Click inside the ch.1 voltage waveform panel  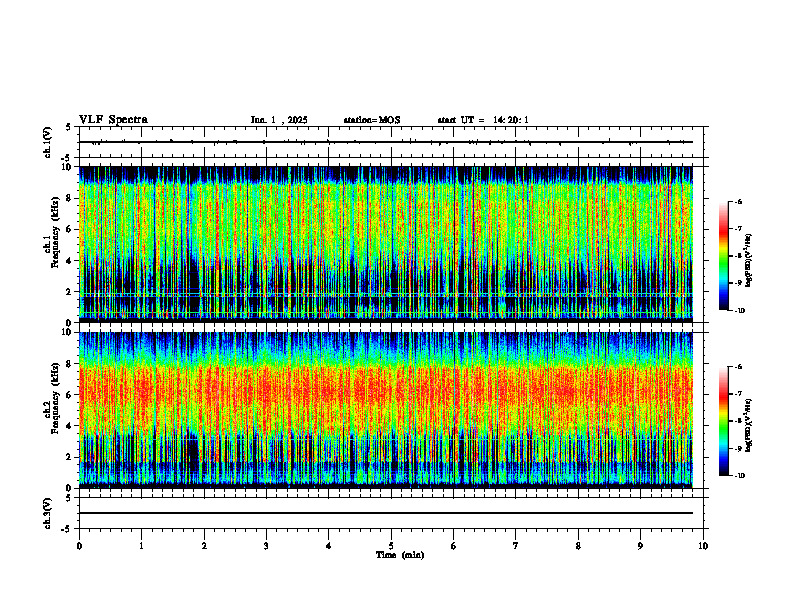click(391, 142)
